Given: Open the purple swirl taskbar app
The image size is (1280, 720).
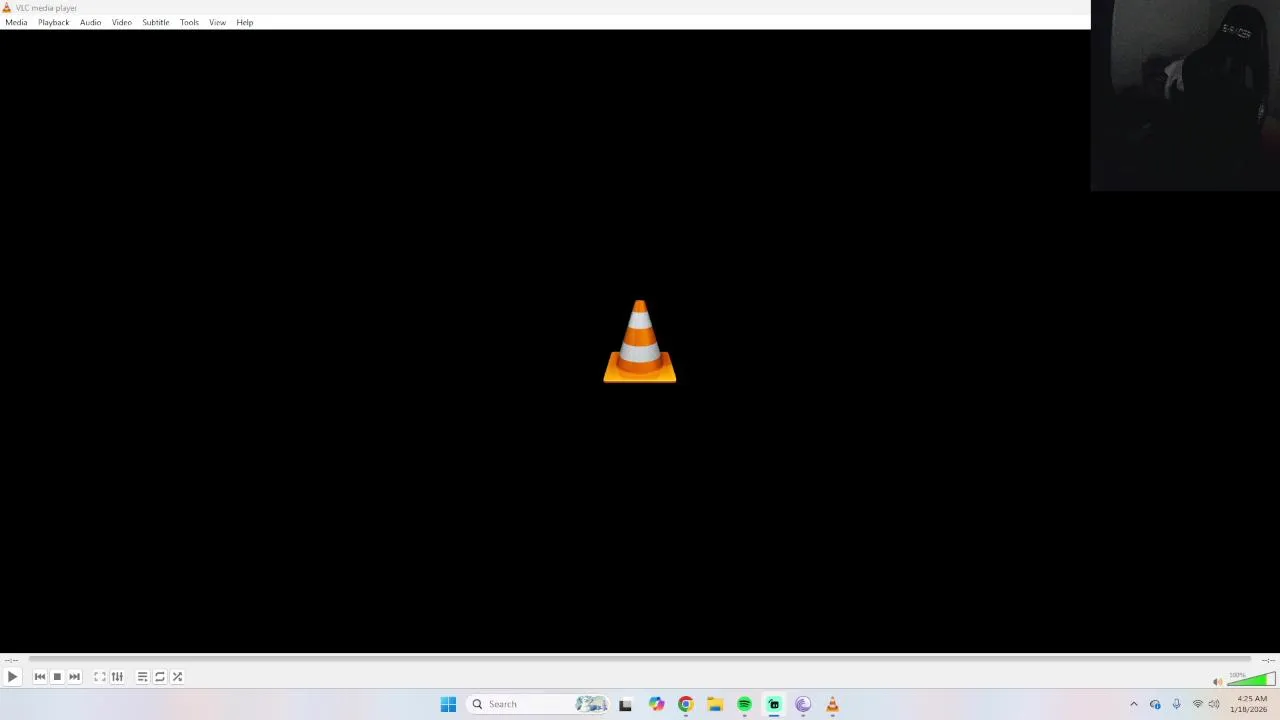Looking at the screenshot, I should [x=803, y=704].
